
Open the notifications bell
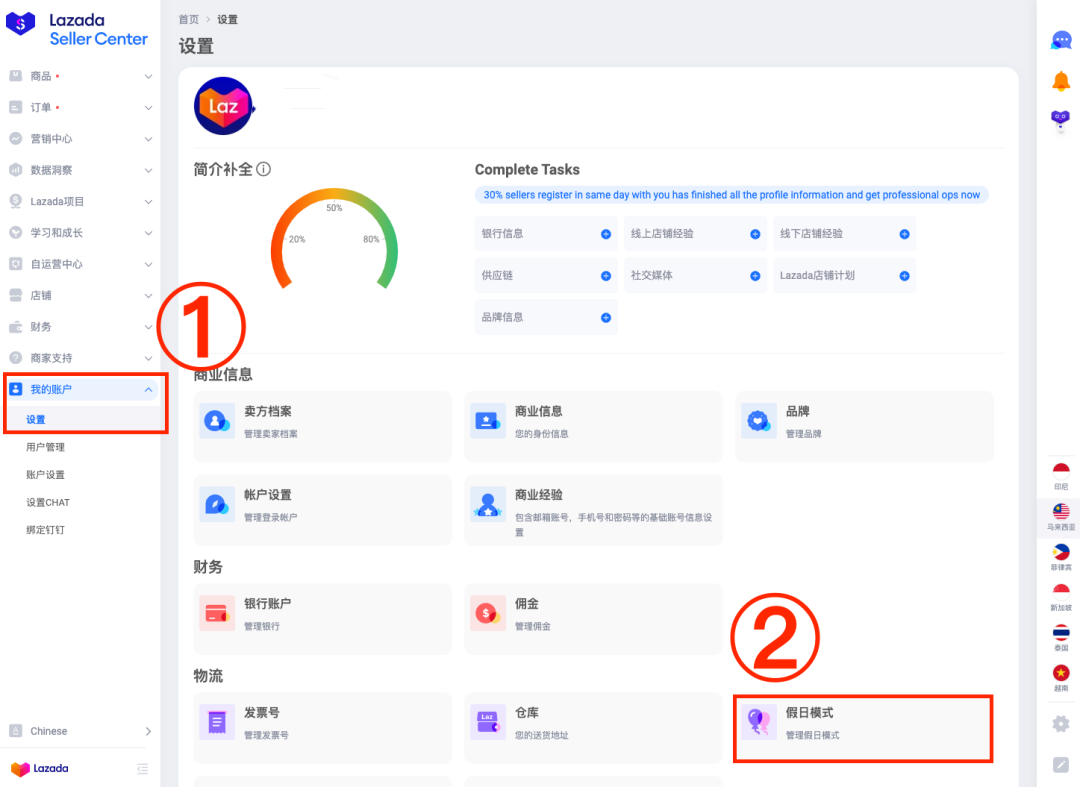coord(1061,81)
